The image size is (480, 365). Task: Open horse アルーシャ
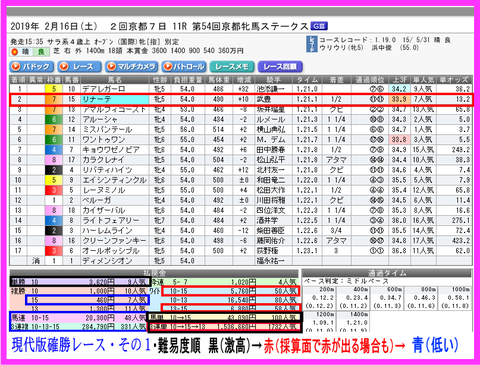pos(100,119)
